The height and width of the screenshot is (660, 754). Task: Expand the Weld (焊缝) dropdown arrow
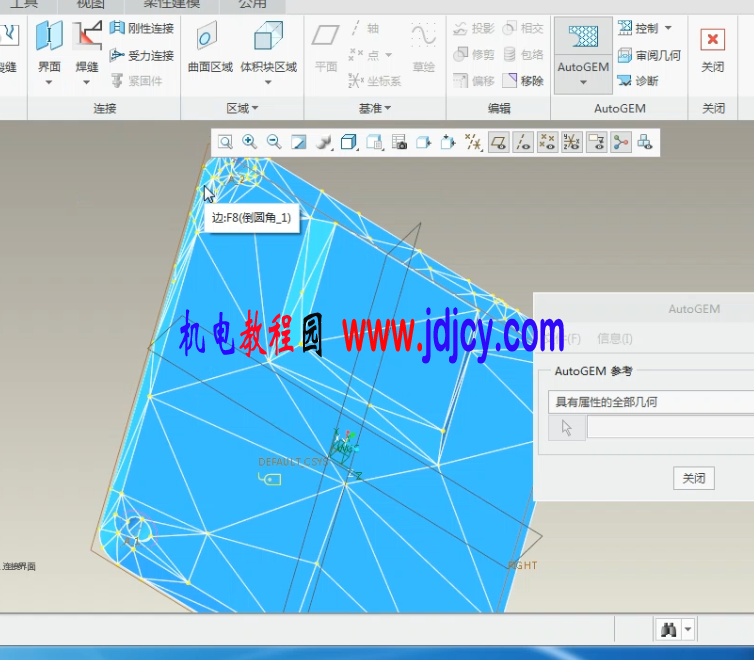coord(87,83)
